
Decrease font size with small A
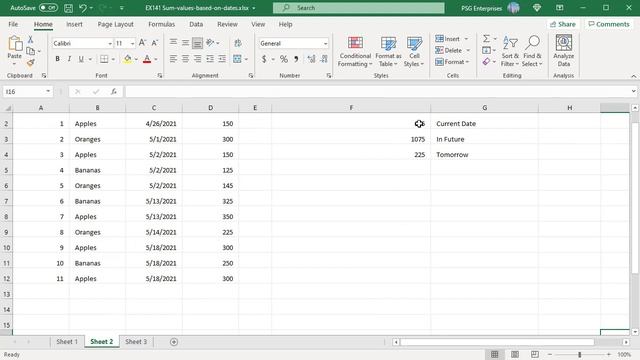[x=155, y=43]
